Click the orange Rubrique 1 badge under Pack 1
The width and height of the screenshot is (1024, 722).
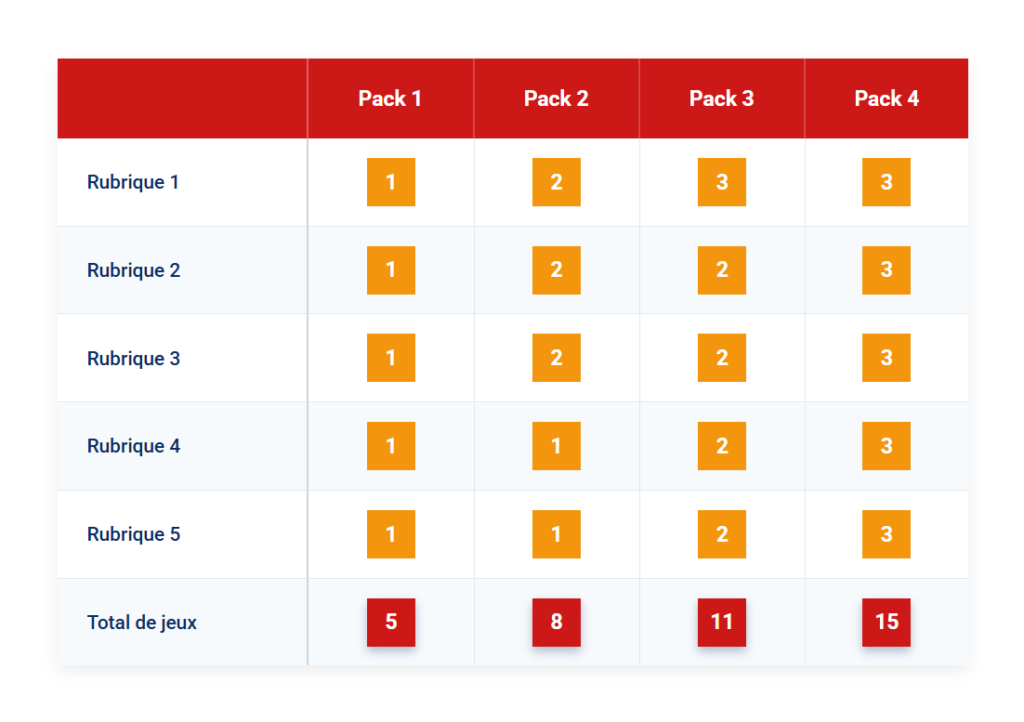click(x=391, y=182)
